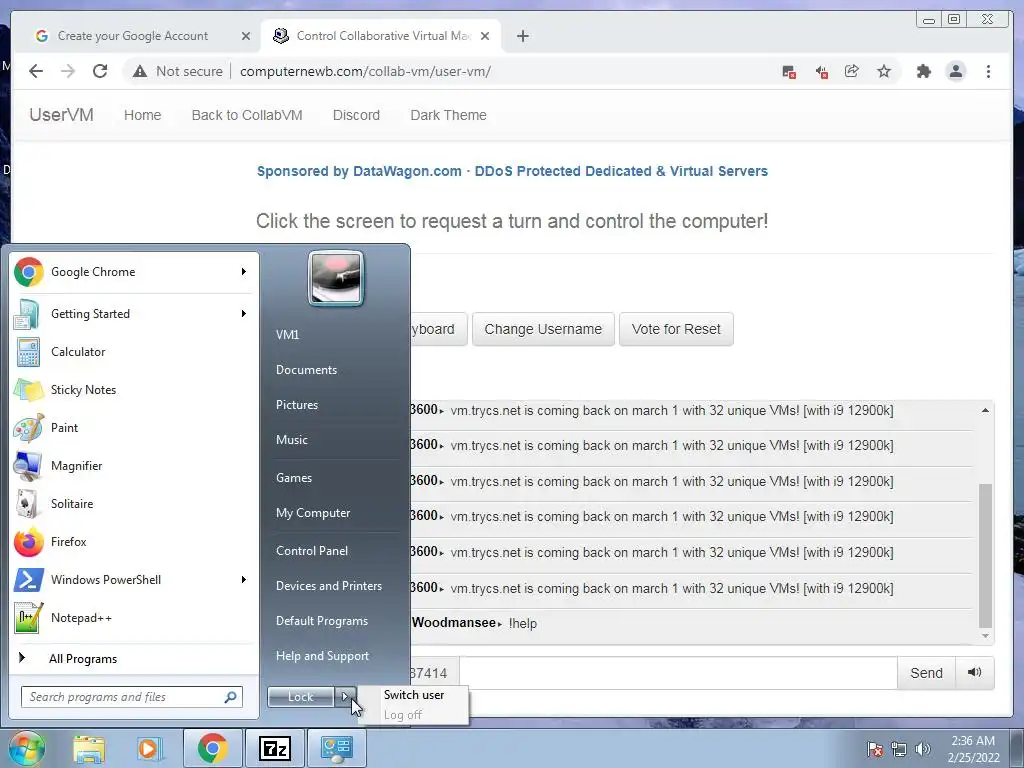Click Vote for Reset button

coord(676,329)
